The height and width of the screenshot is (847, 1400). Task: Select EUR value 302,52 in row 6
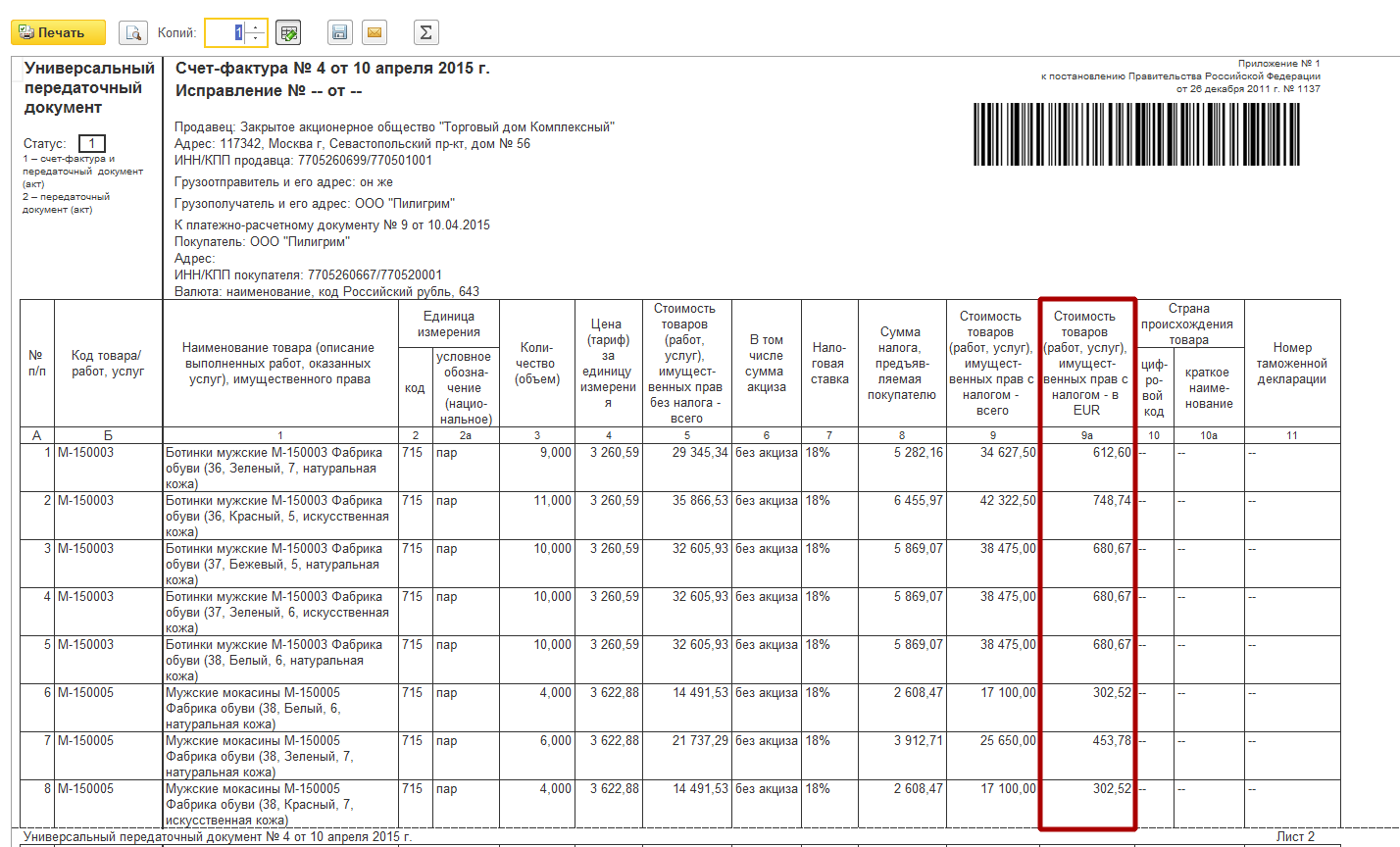1112,693
